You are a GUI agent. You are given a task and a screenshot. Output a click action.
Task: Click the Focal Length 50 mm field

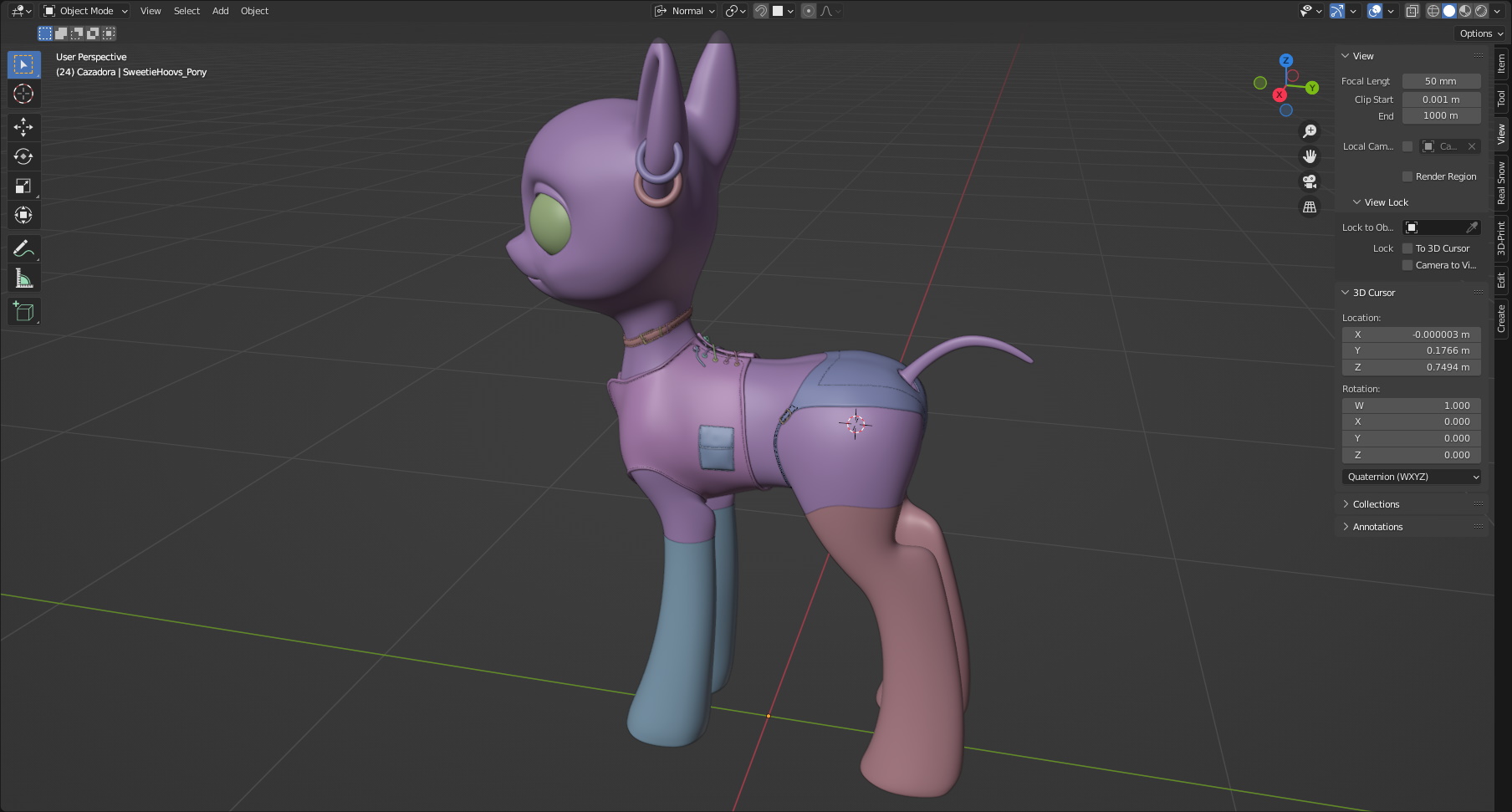(1441, 81)
